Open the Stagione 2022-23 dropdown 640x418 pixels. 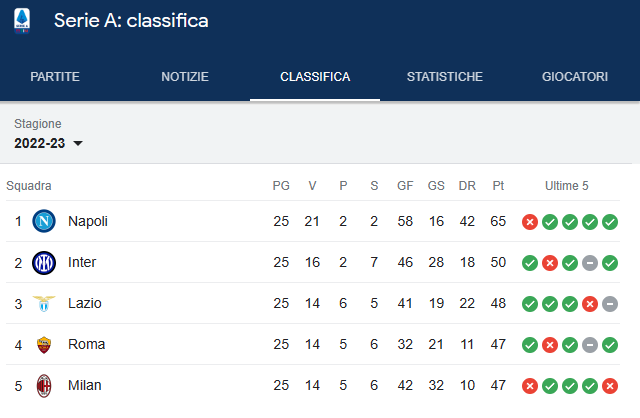pos(48,143)
